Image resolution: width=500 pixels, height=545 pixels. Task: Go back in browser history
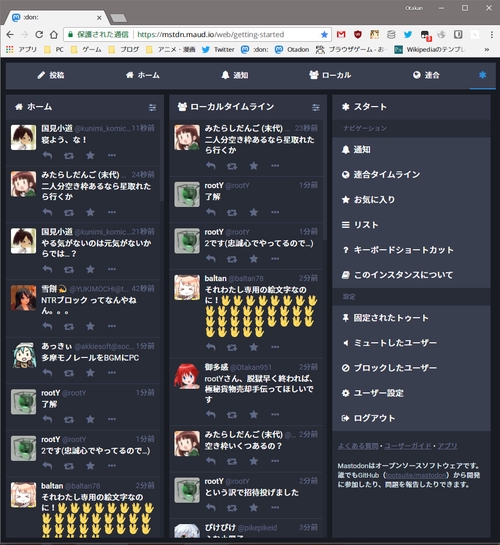click(10, 34)
